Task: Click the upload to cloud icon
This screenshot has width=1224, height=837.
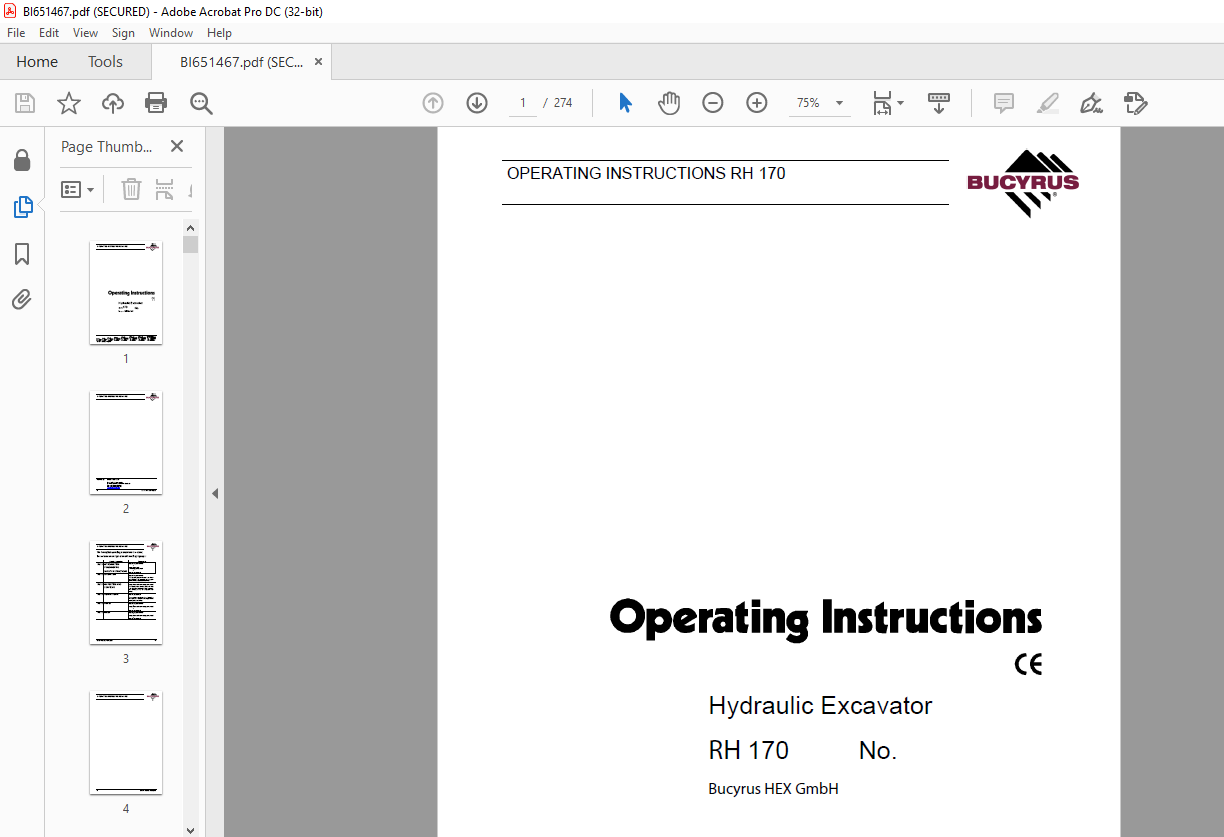Action: click(x=113, y=103)
